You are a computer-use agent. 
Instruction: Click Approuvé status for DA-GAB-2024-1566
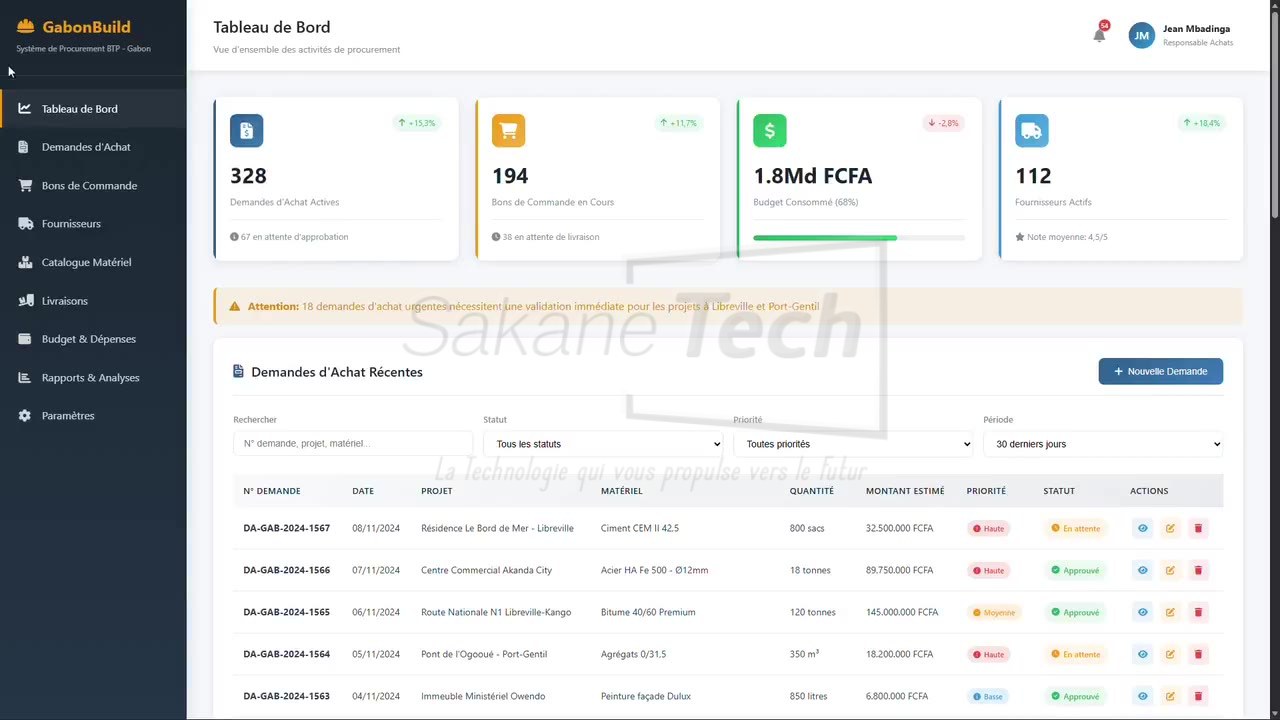point(1075,570)
